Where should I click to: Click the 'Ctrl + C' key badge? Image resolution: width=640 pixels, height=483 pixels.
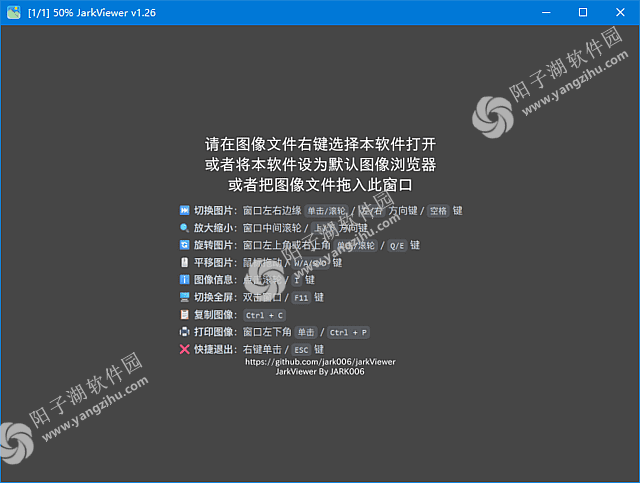point(264,315)
